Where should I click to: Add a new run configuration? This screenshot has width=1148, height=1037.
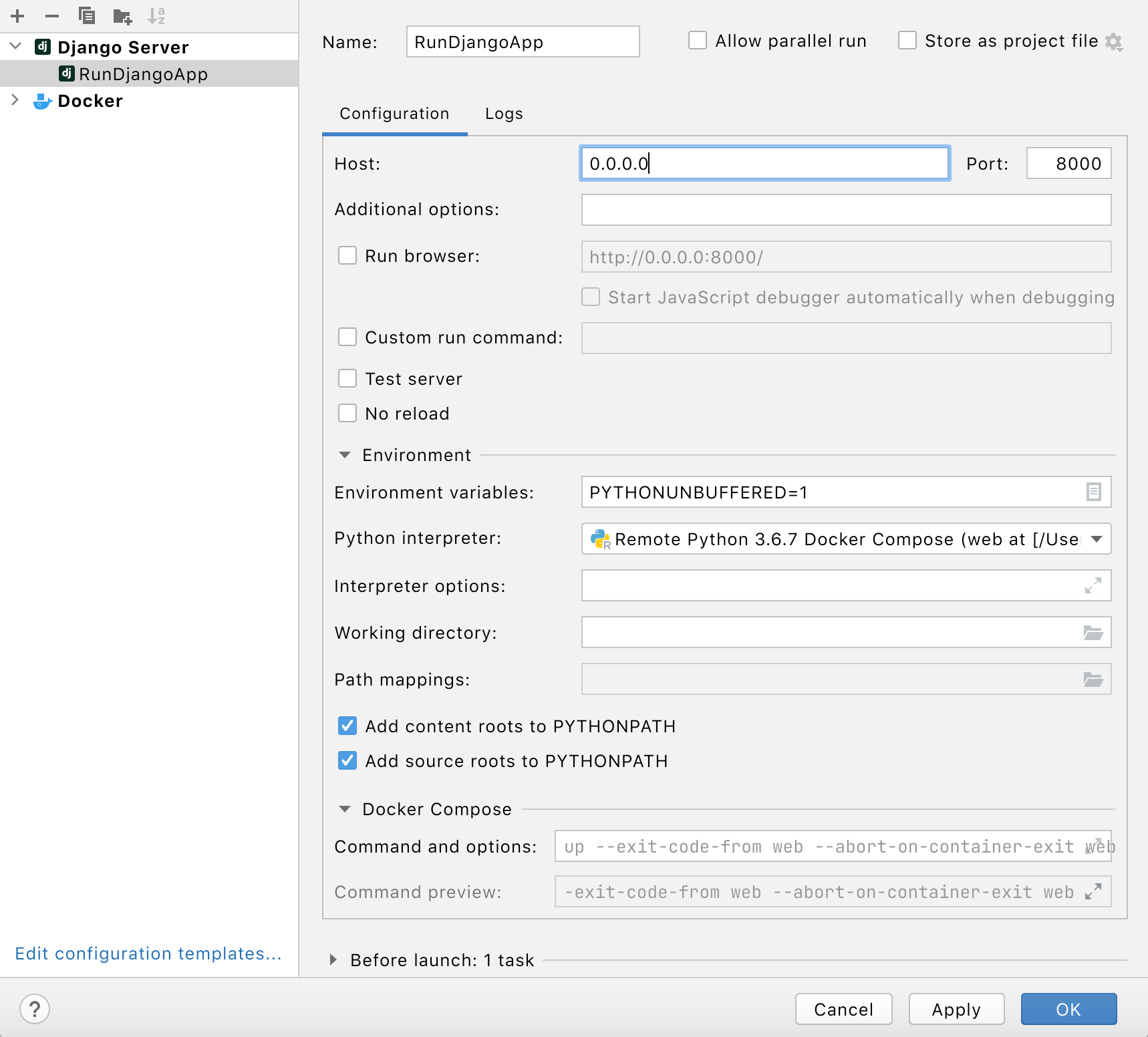17,16
